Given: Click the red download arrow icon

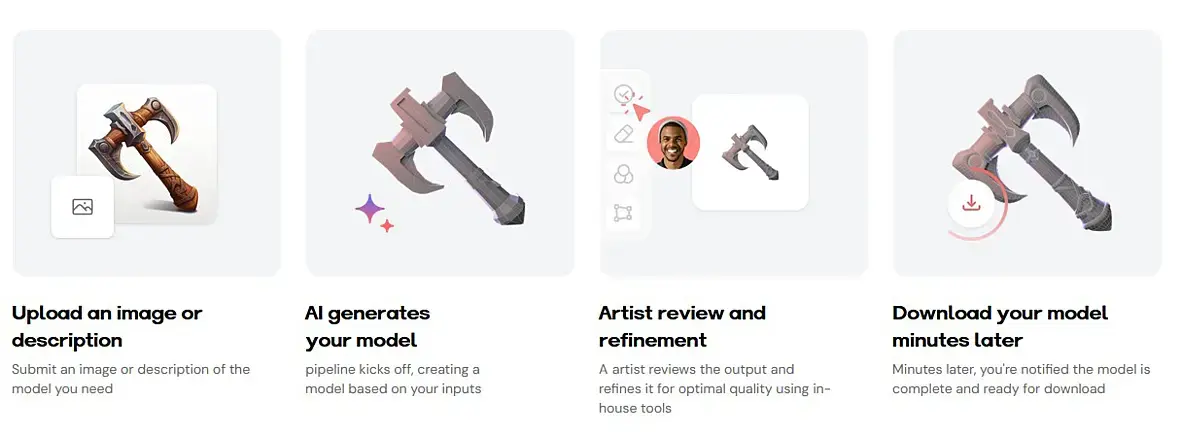Looking at the screenshot, I should [x=969, y=204].
